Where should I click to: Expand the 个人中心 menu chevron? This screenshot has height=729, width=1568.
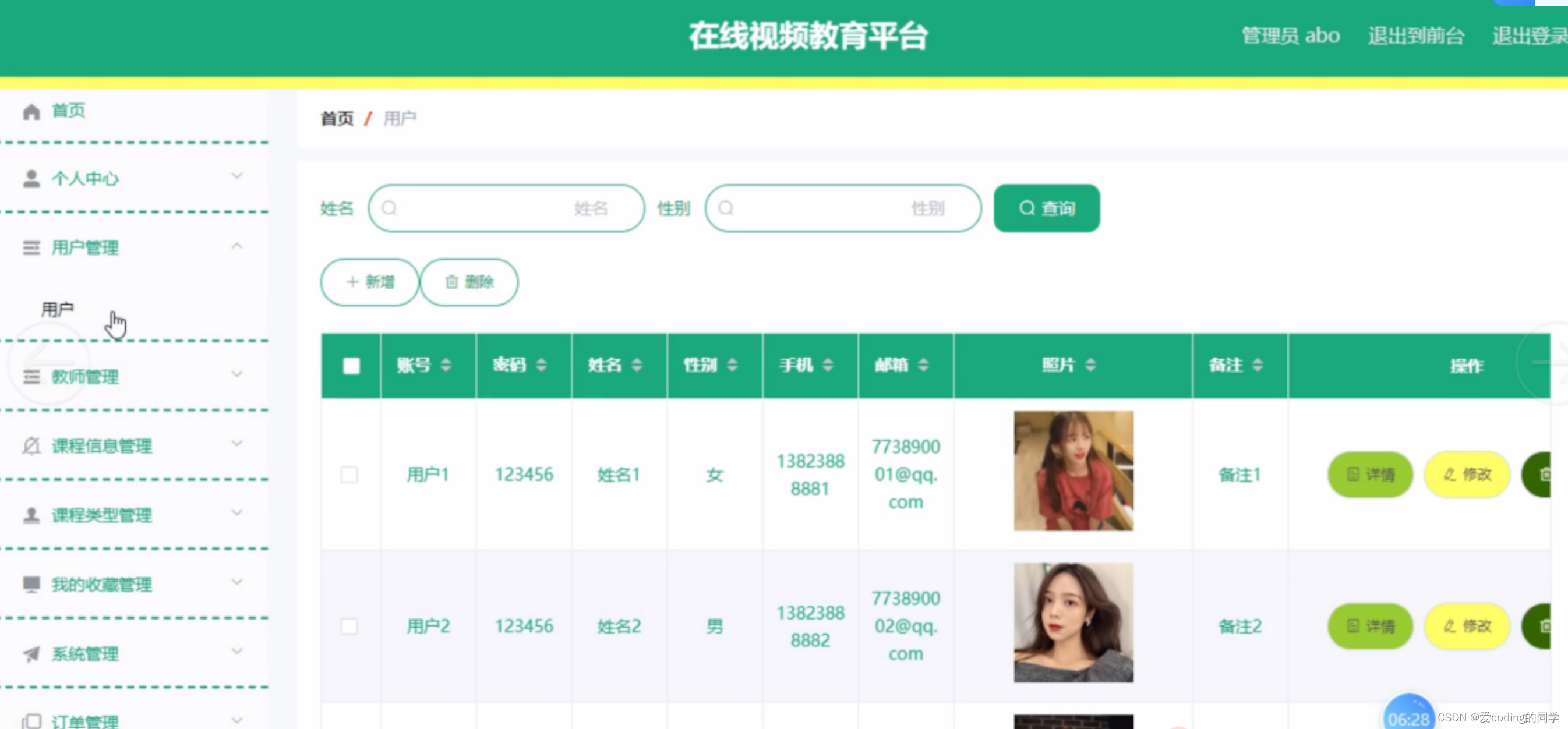point(237,176)
